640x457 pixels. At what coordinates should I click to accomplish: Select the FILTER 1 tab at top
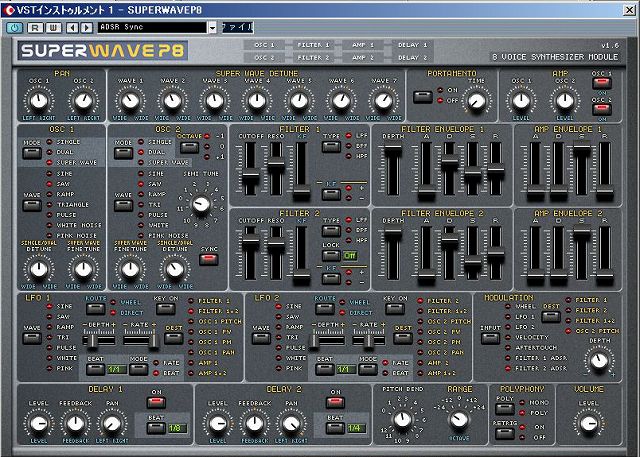[314, 45]
